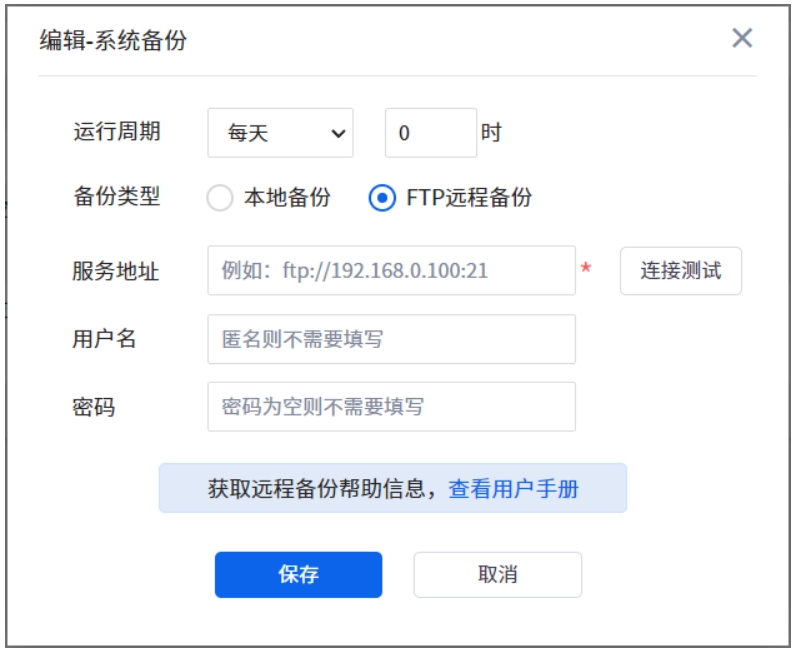This screenshot has height=651, width=795.
Task: Click the 备份类型 label
Action: click(x=116, y=197)
